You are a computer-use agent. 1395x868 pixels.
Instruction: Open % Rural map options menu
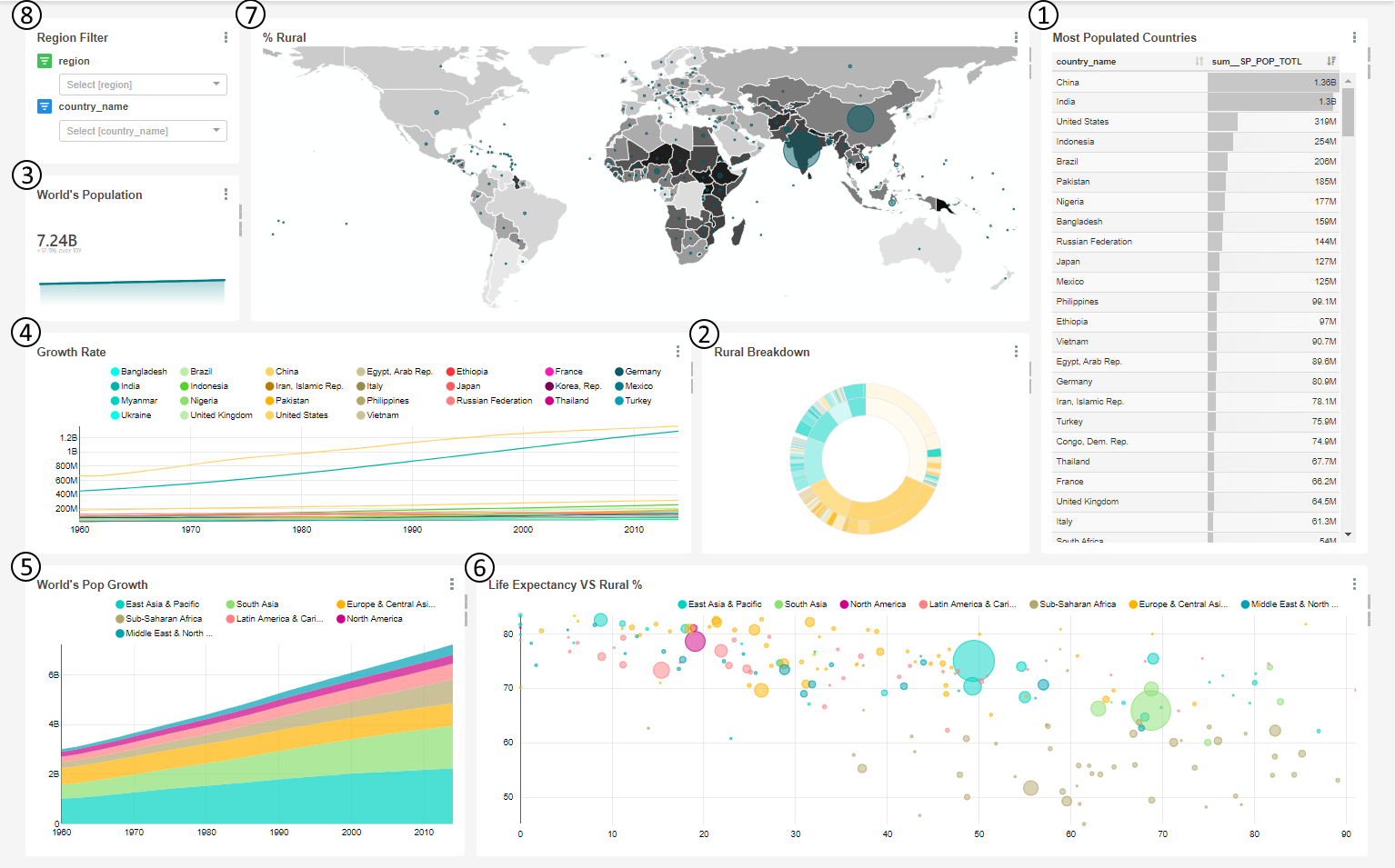(x=1016, y=37)
